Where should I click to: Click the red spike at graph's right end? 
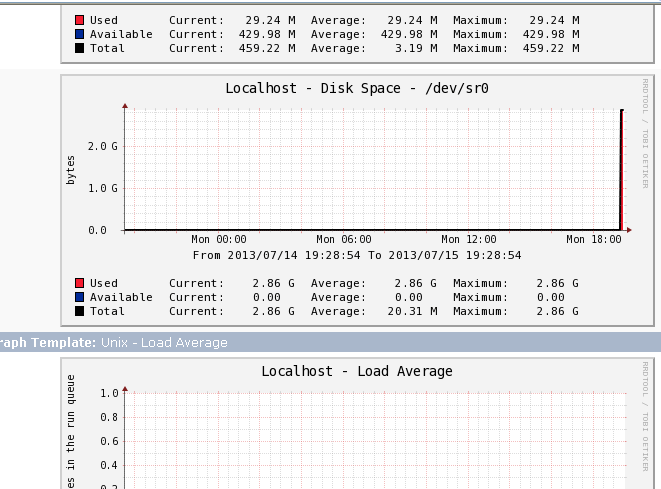[622, 170]
